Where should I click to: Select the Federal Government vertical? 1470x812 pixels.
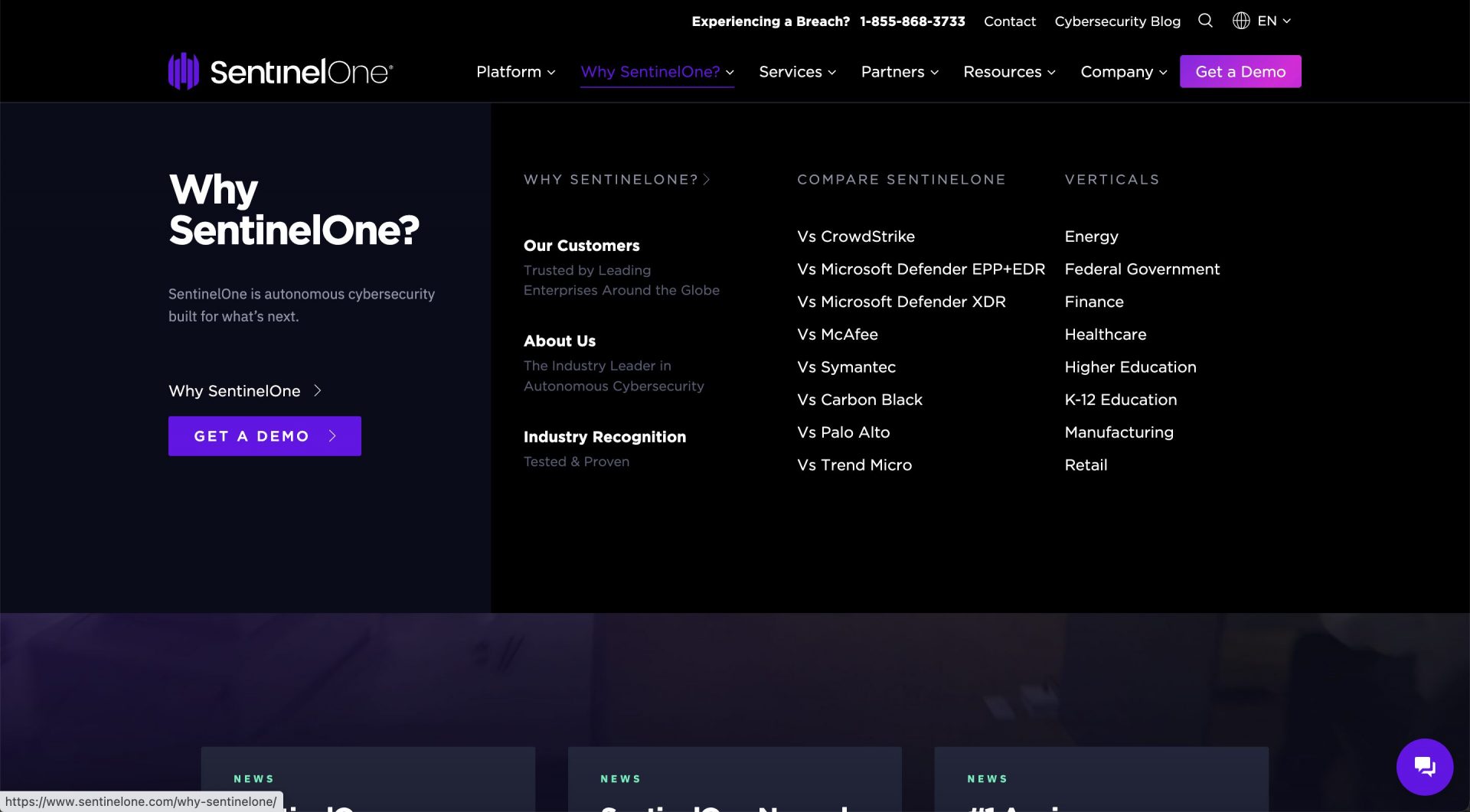click(x=1142, y=269)
